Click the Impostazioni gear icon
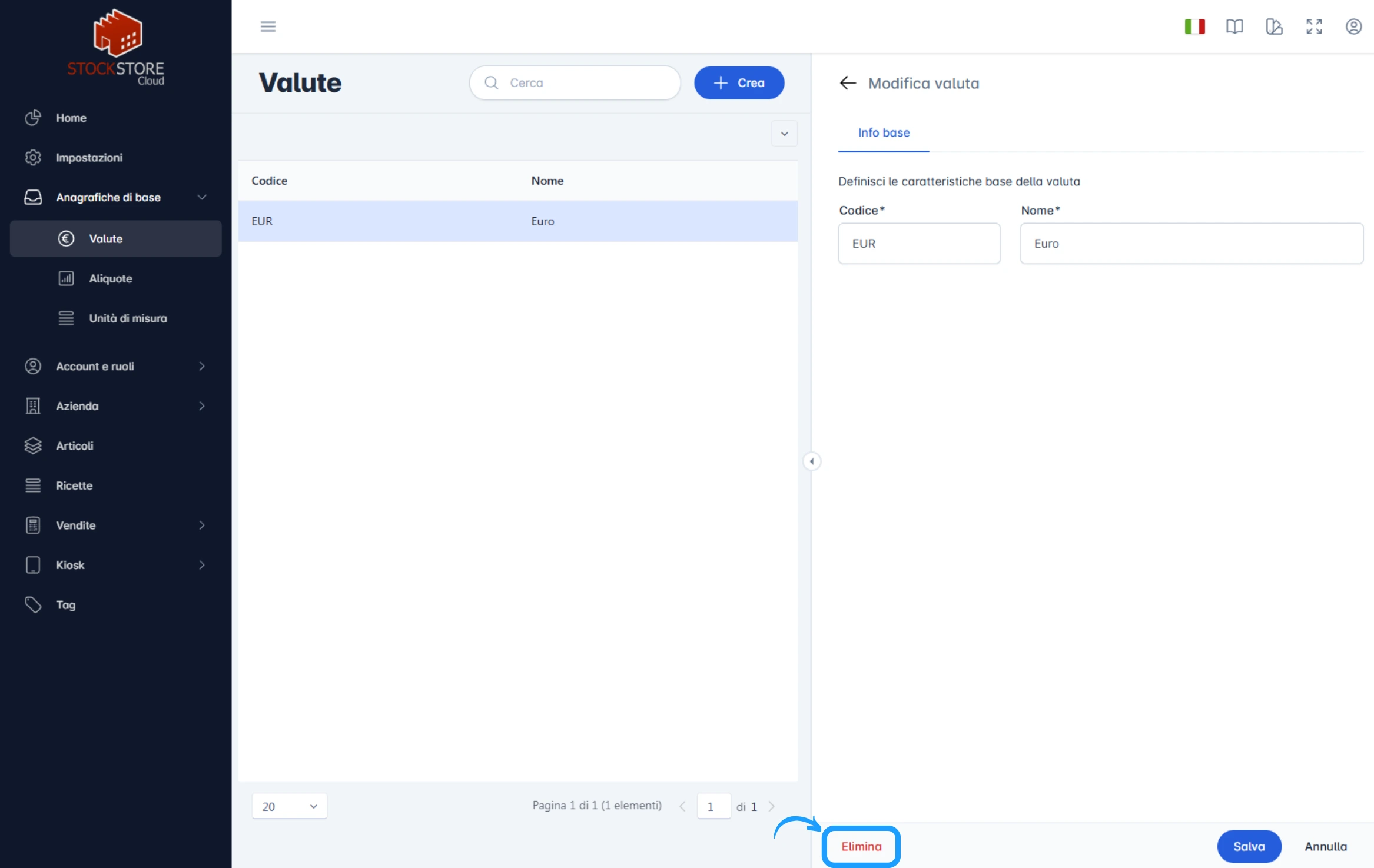1374x868 pixels. (x=33, y=157)
